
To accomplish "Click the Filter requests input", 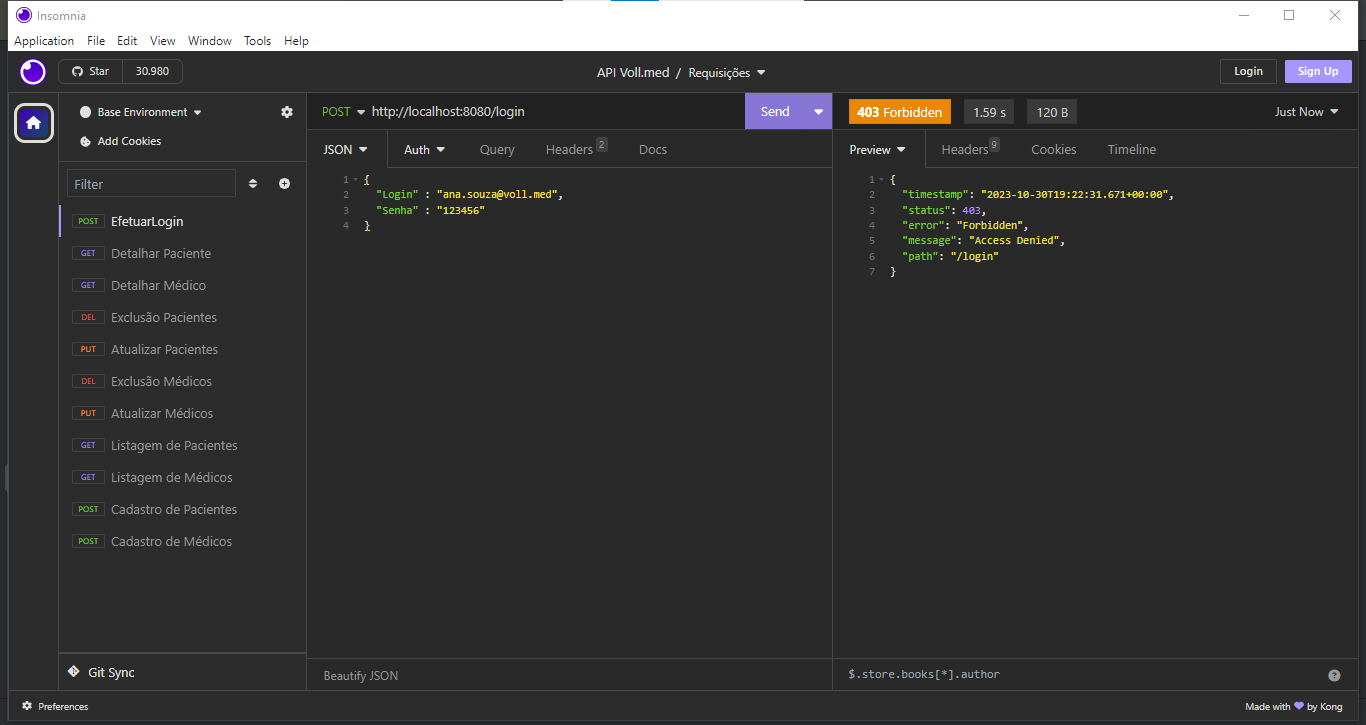I will point(151,184).
